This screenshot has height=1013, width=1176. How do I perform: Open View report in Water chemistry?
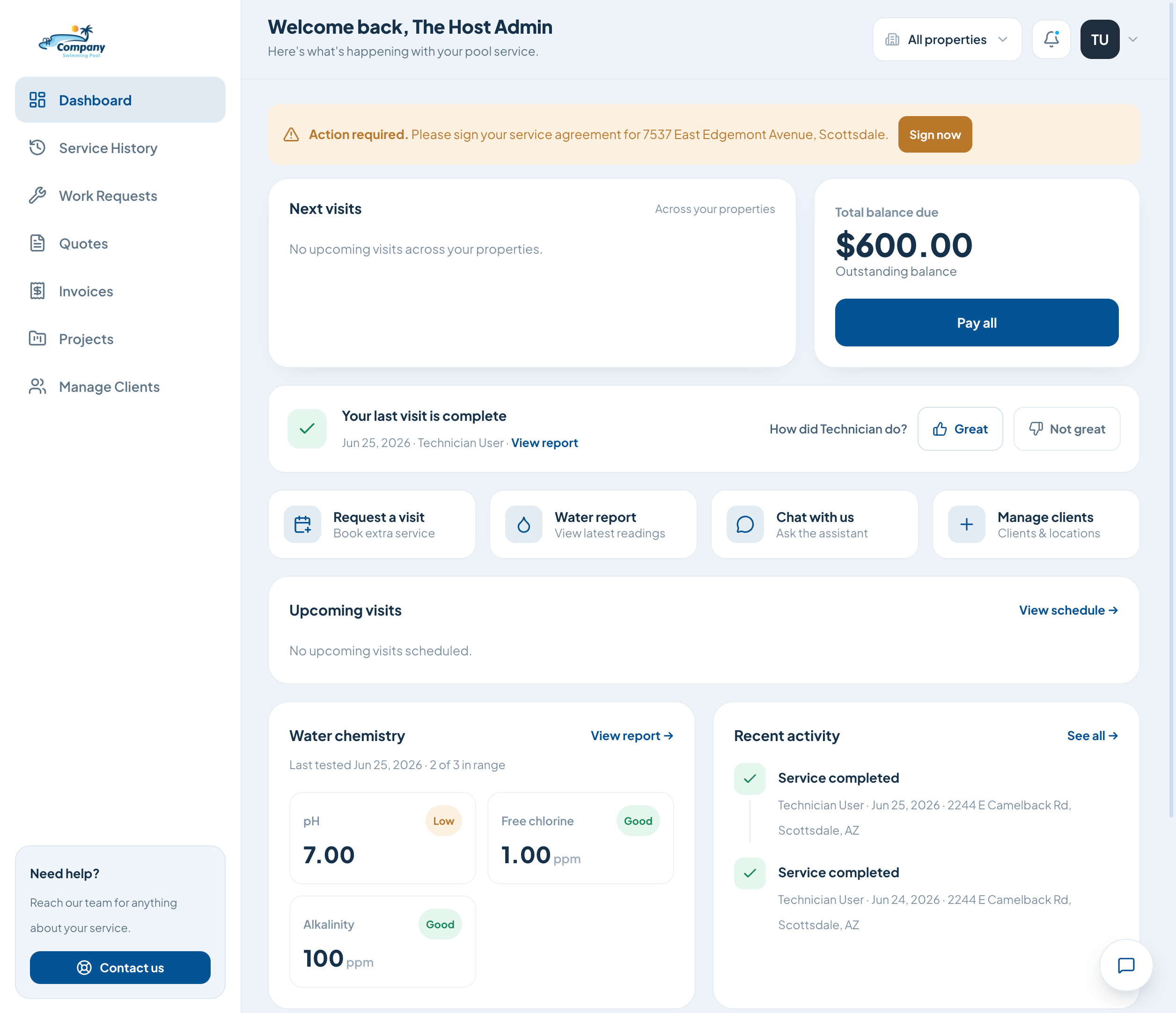pos(632,735)
